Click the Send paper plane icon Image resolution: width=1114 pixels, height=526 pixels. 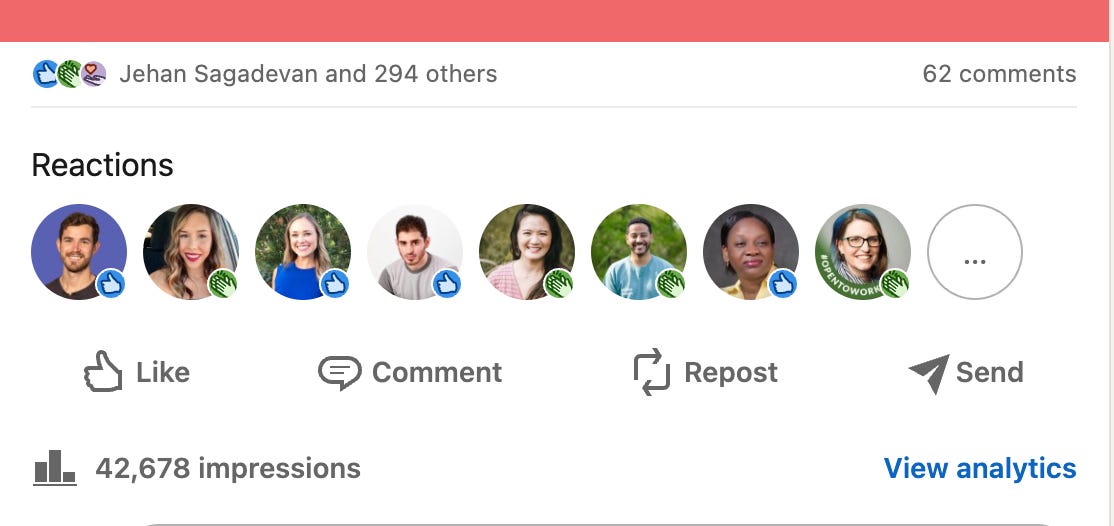929,373
